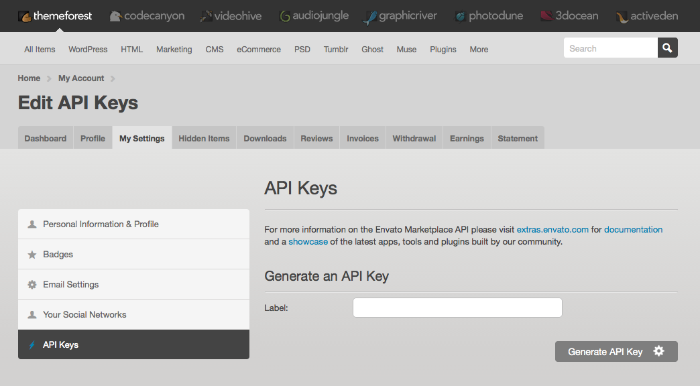
Task: Switch to the Earnings tab
Action: [x=467, y=138]
